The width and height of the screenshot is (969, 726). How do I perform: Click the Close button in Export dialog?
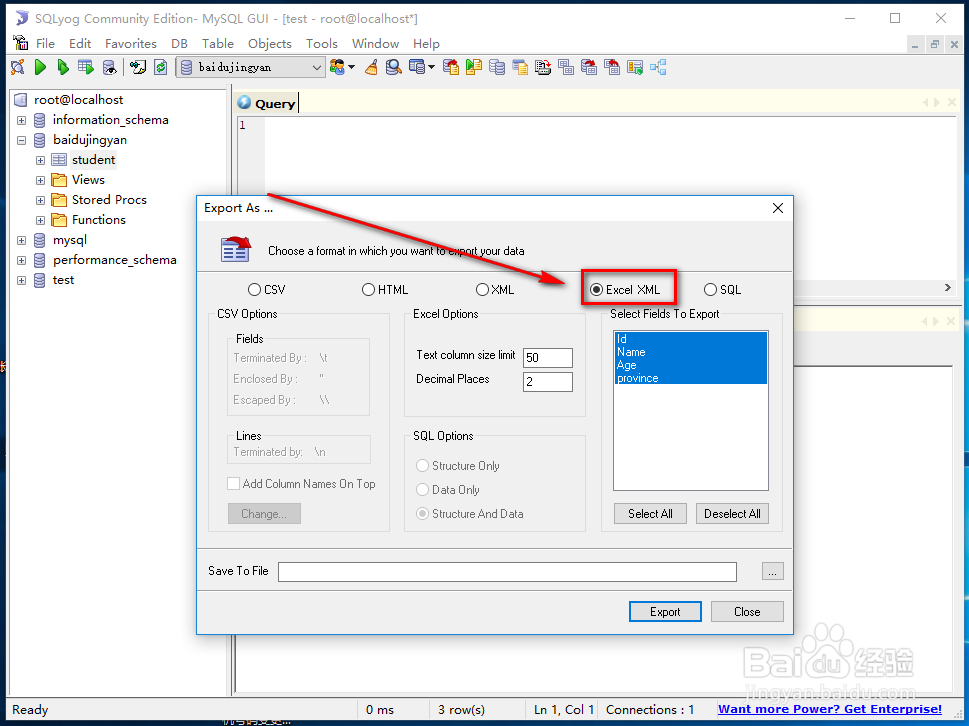[x=747, y=612]
